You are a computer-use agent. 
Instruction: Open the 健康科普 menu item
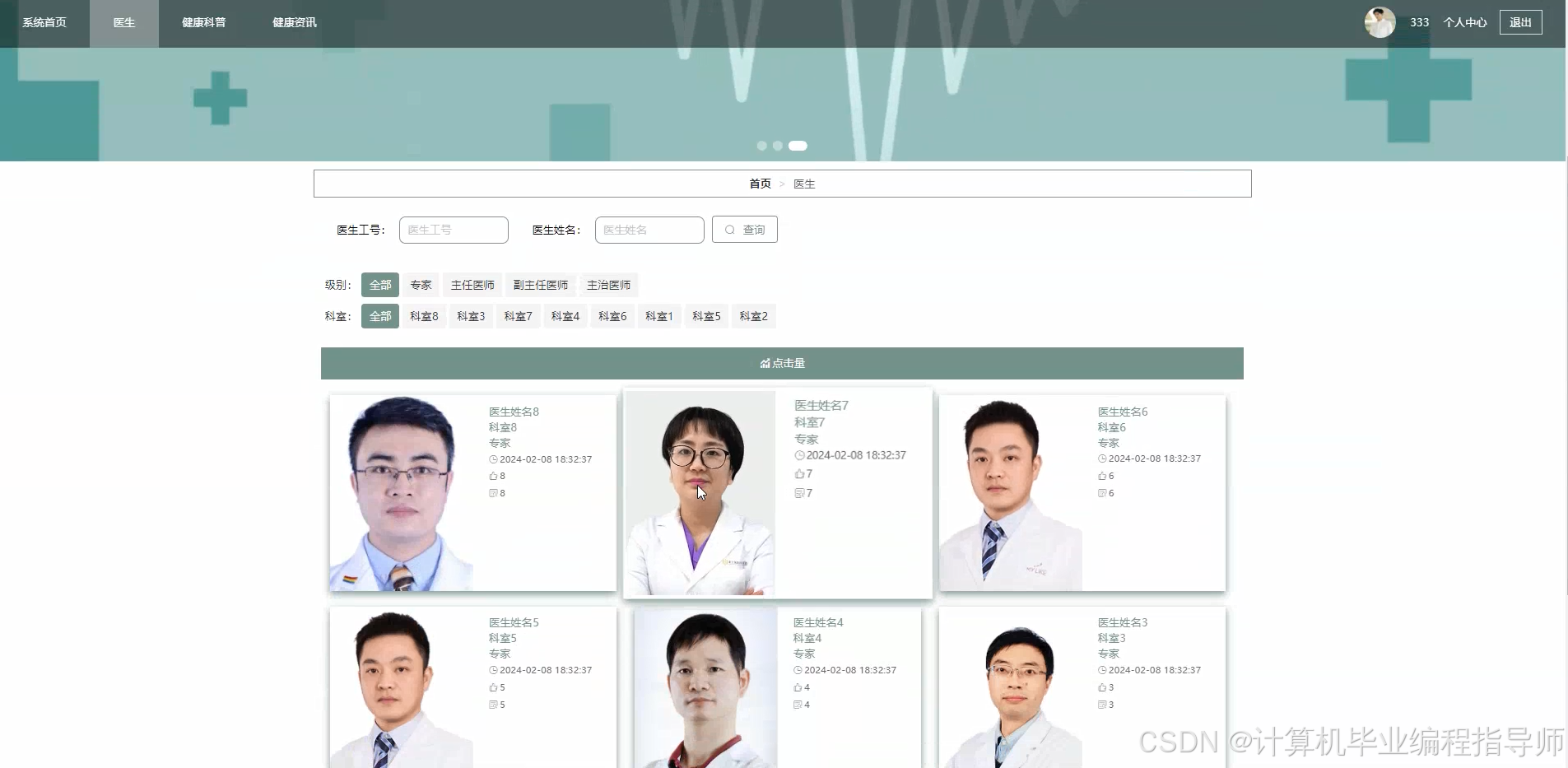[x=203, y=22]
